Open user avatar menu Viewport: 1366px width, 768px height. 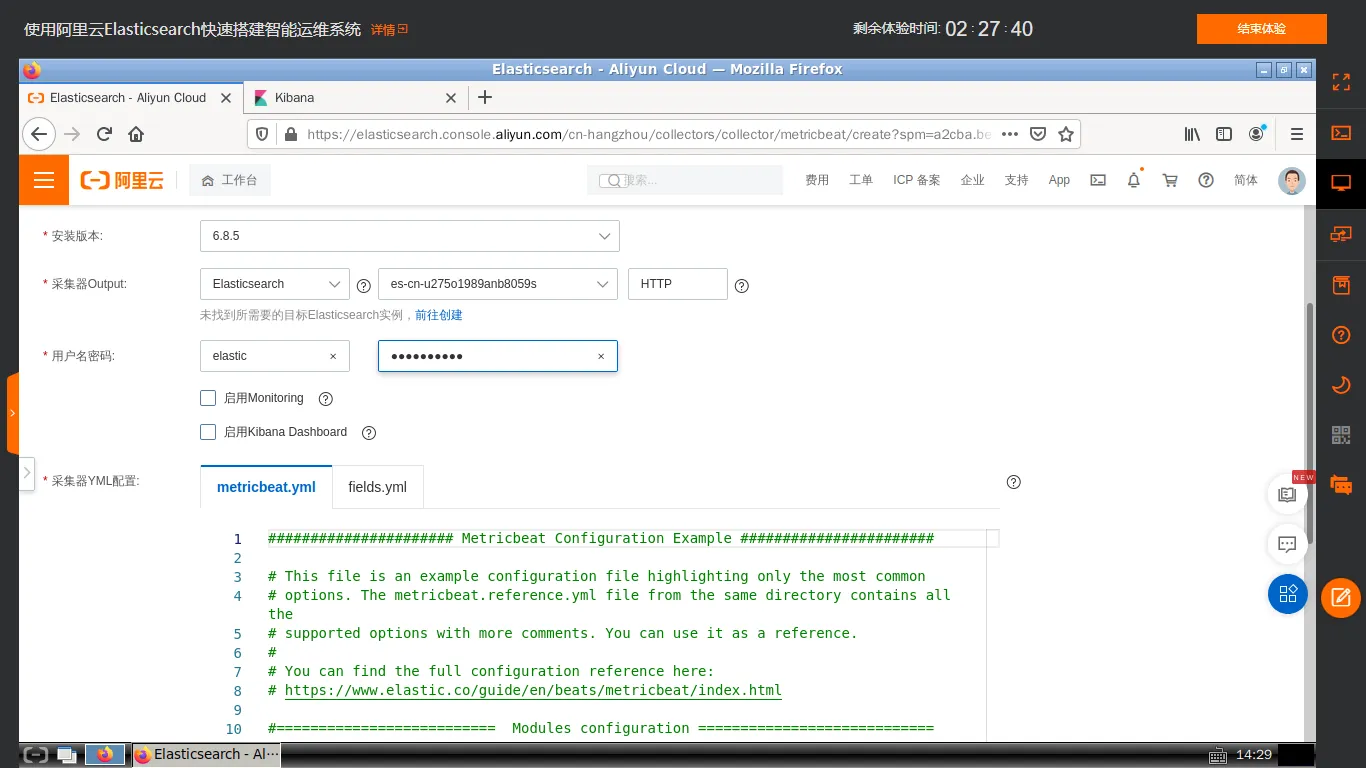1292,180
